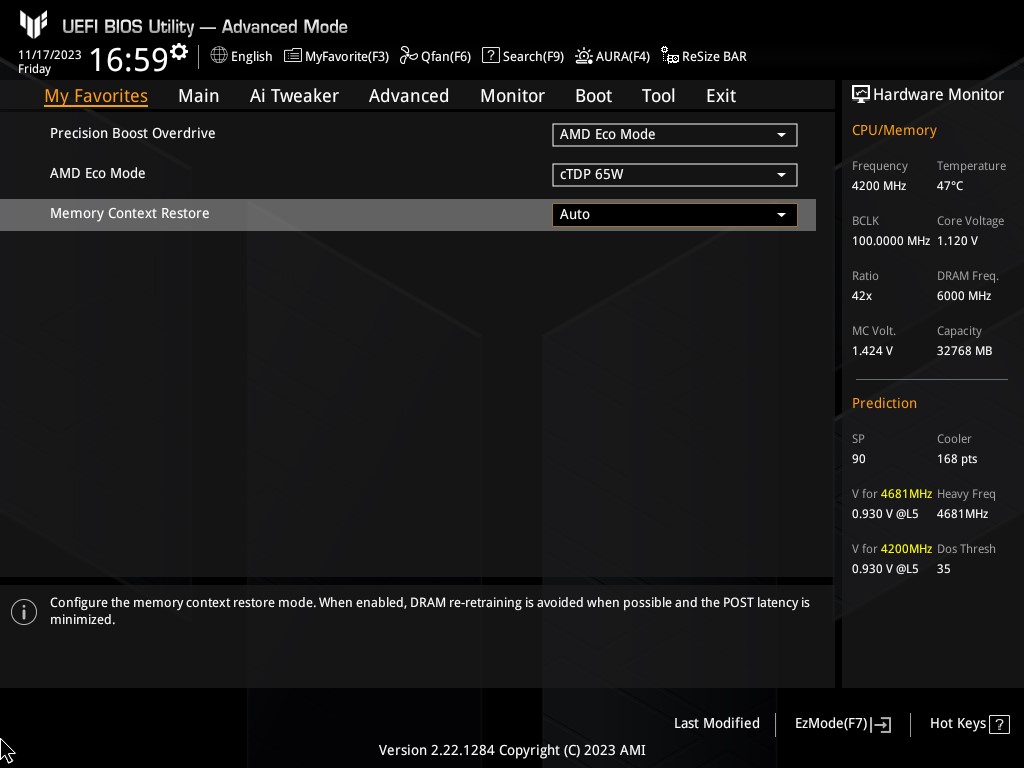Image resolution: width=1024 pixels, height=768 pixels.
Task: Switch to Ai Tweaker tab
Action: tap(294, 96)
